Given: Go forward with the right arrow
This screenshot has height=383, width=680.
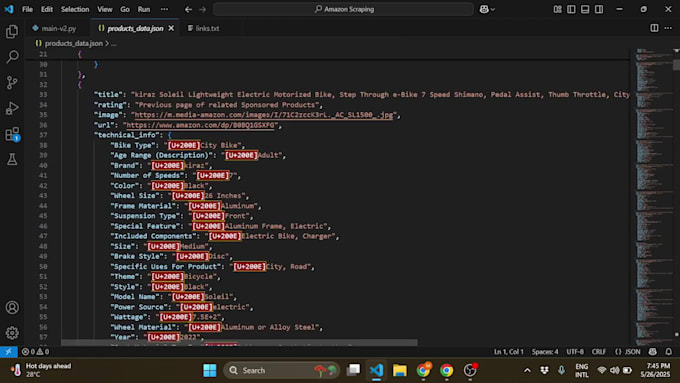Looking at the screenshot, I should 203,9.
